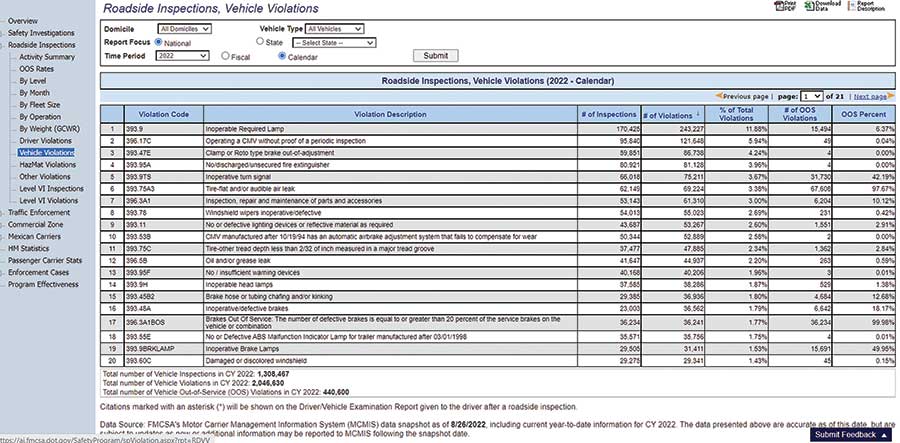Click the orange Previous page arrow
The height and width of the screenshot is (443, 900).
(719, 96)
